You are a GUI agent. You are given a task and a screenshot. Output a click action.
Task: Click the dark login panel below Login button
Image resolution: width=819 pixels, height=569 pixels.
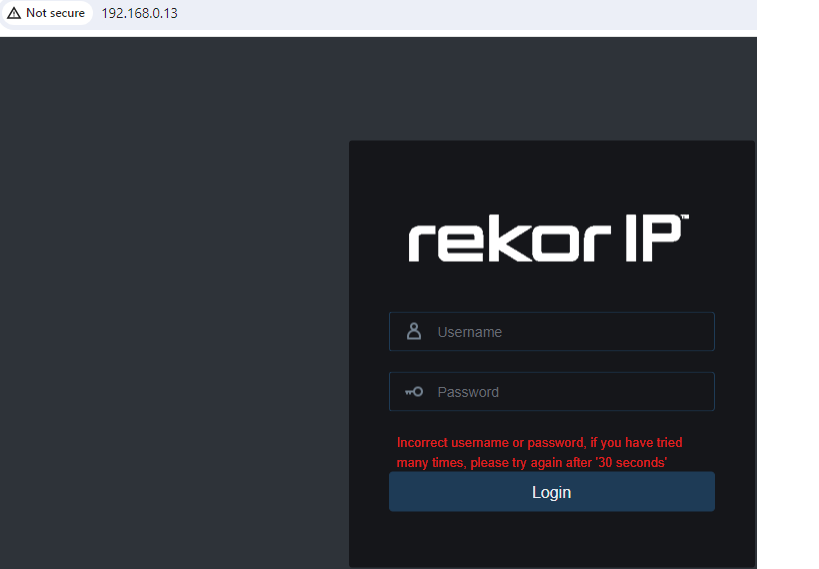coord(551,538)
